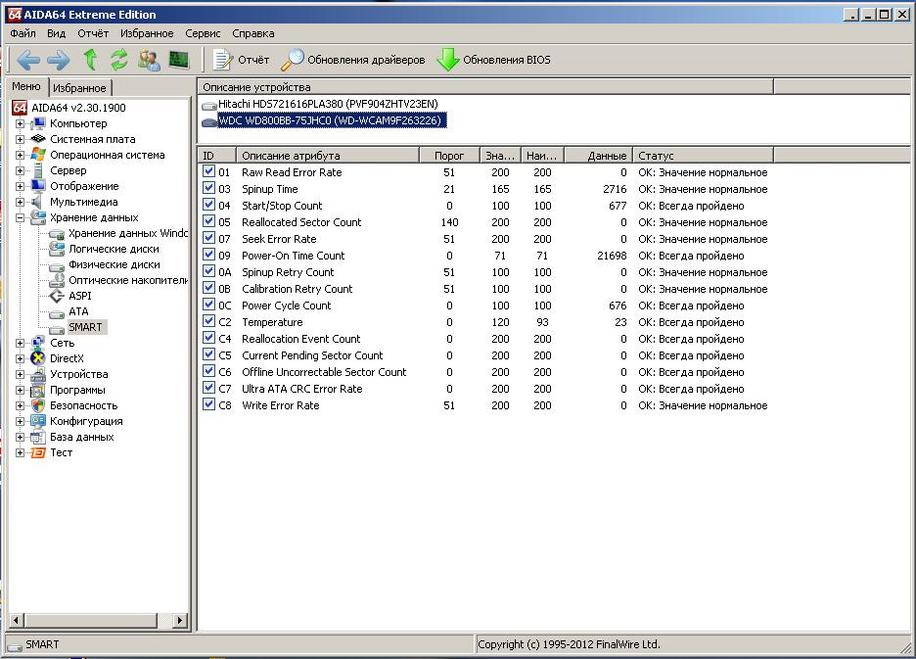916x659 pixels.
Task: Click the Refresh toolbar icon
Action: 119,60
